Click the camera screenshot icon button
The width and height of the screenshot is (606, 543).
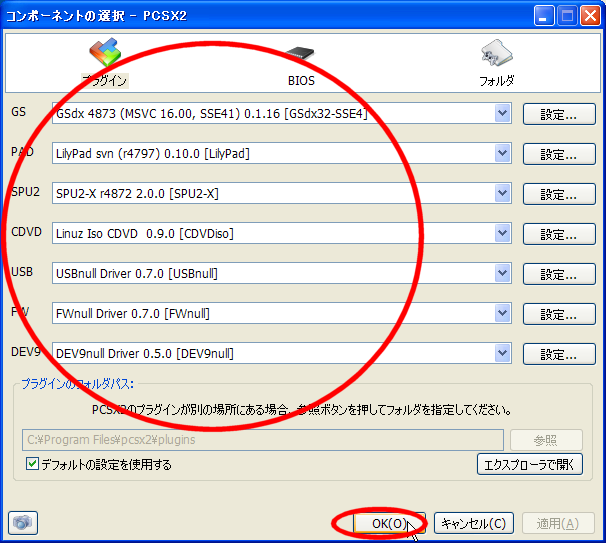pyautogui.click(x=23, y=523)
